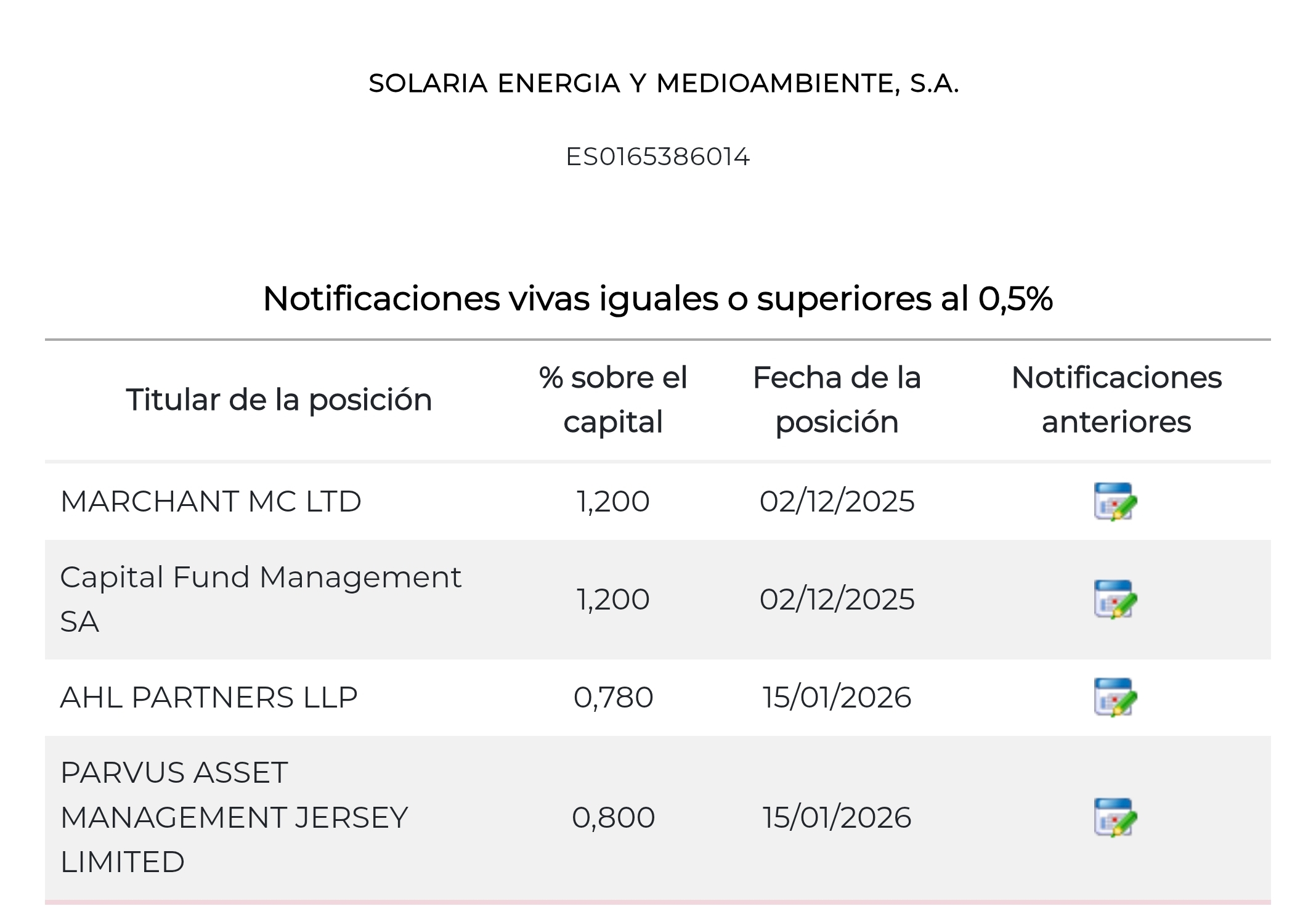Click the SOLARIA ENERGIA Y MEDIOAMBIENTE title
Viewport: 1316px width, 906px height.
click(664, 84)
